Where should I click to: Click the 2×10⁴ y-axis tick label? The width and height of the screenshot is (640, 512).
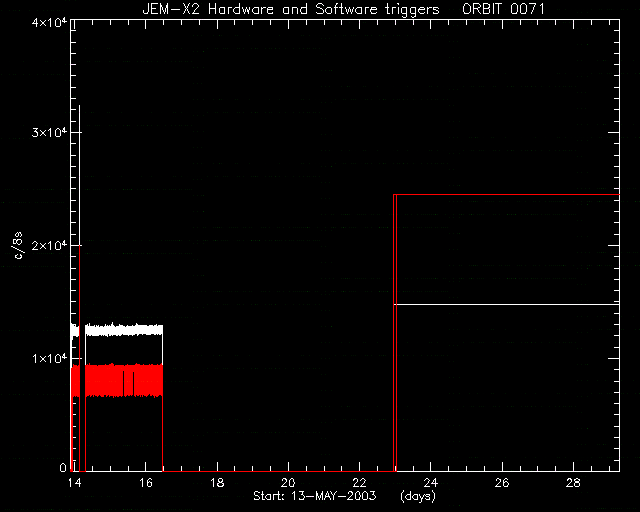(49, 245)
